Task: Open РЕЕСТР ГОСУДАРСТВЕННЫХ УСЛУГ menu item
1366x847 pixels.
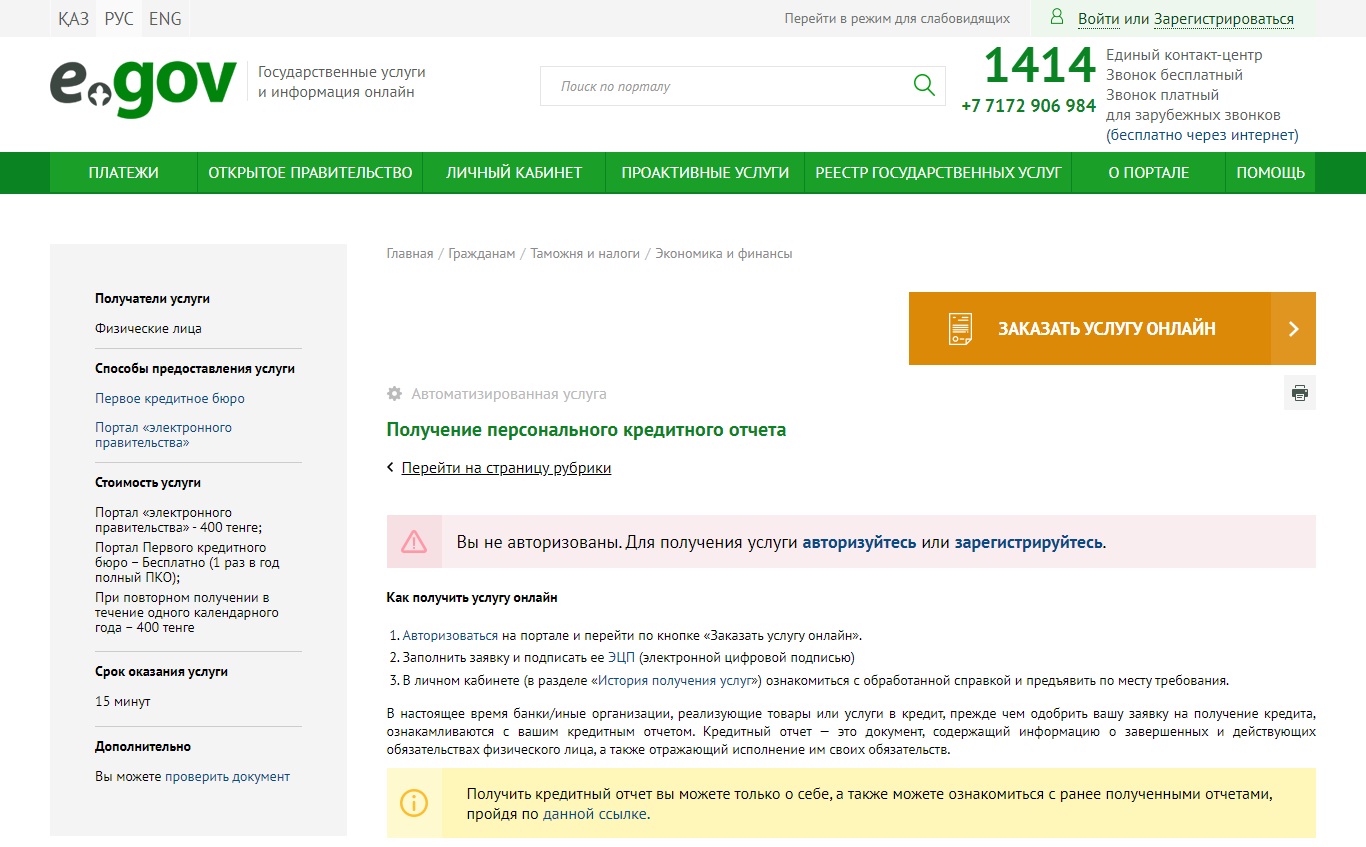Action: tap(938, 173)
